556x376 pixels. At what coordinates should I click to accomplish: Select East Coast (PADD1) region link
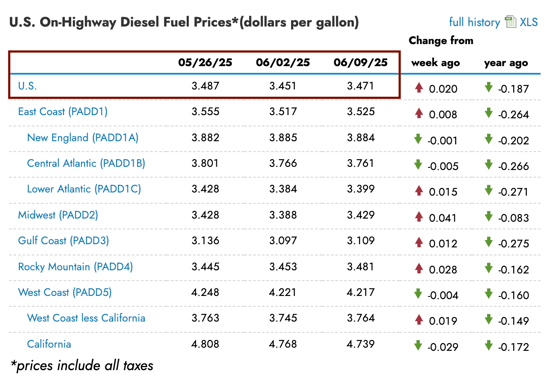[x=63, y=112]
